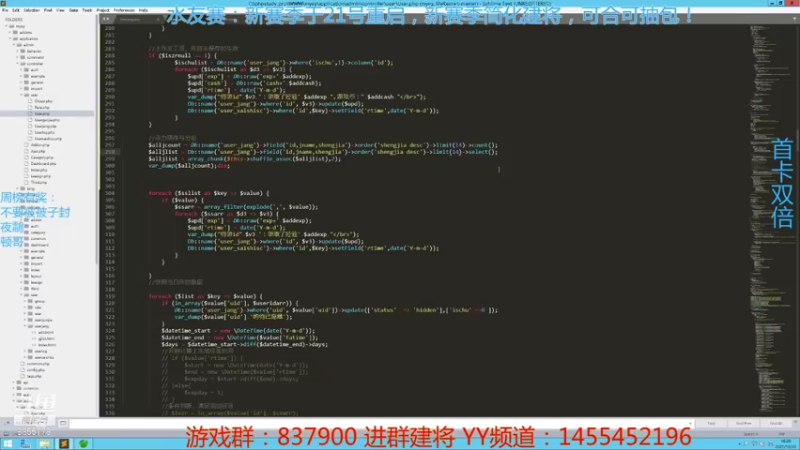Open Category.php in the sidebar
Viewport: 800px width, 450px height.
(42, 157)
